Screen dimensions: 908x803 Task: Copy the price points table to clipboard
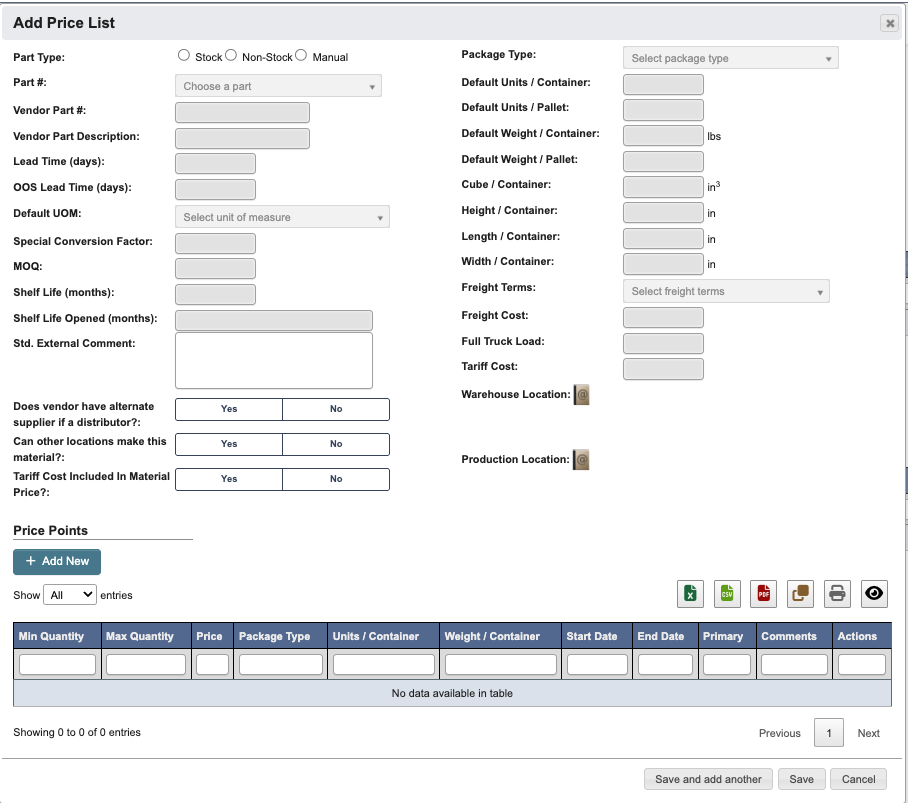(800, 593)
